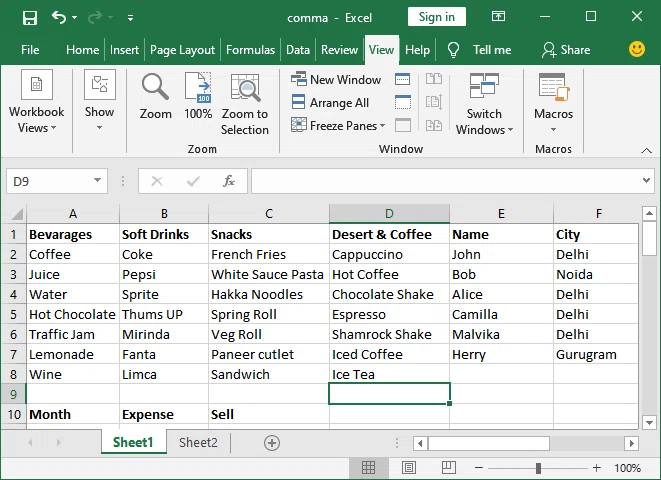The width and height of the screenshot is (661, 480).
Task: Click Reset Window Position icon
Action: coord(434,125)
